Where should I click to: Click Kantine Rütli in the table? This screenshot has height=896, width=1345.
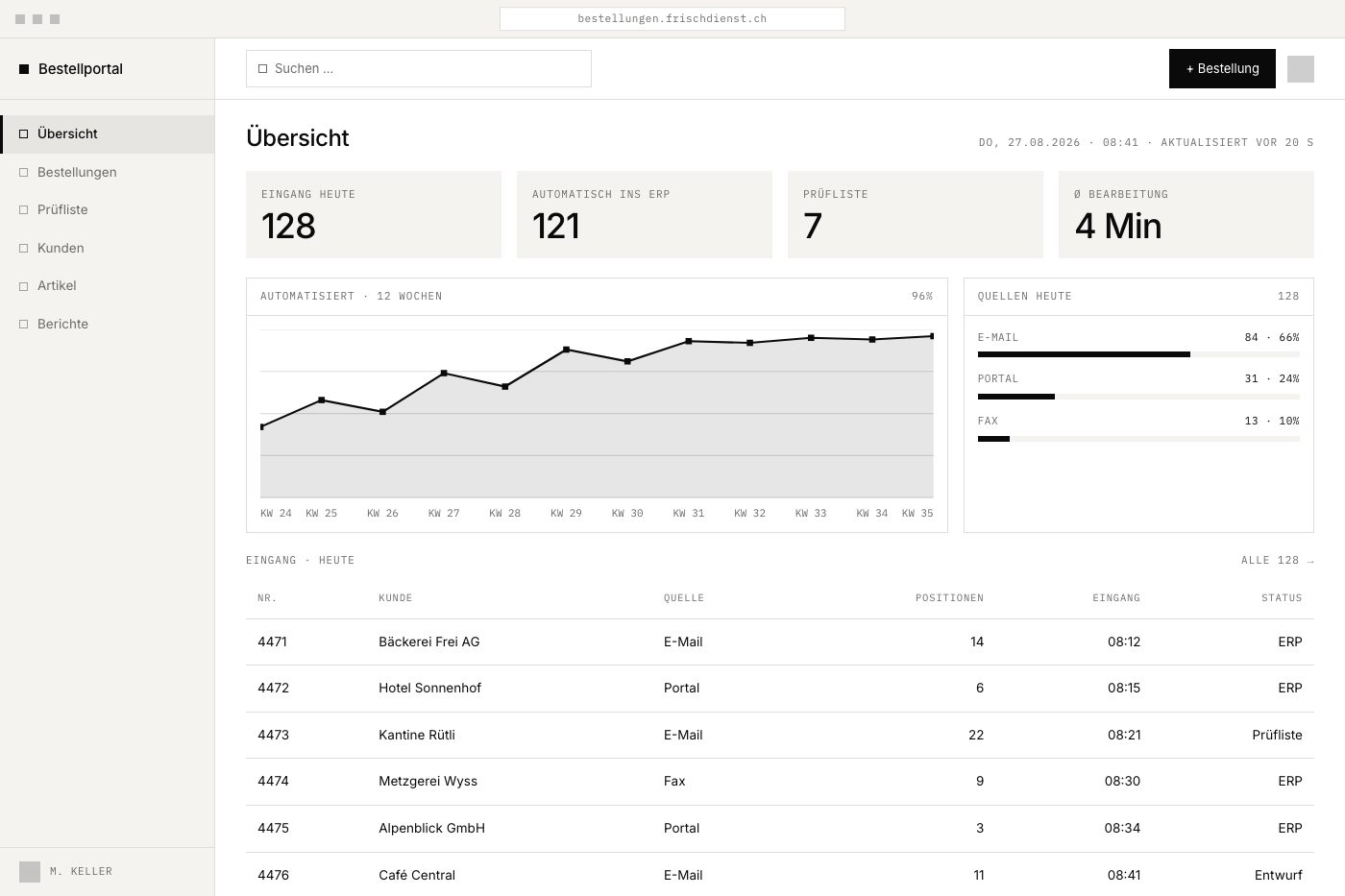pos(417,736)
